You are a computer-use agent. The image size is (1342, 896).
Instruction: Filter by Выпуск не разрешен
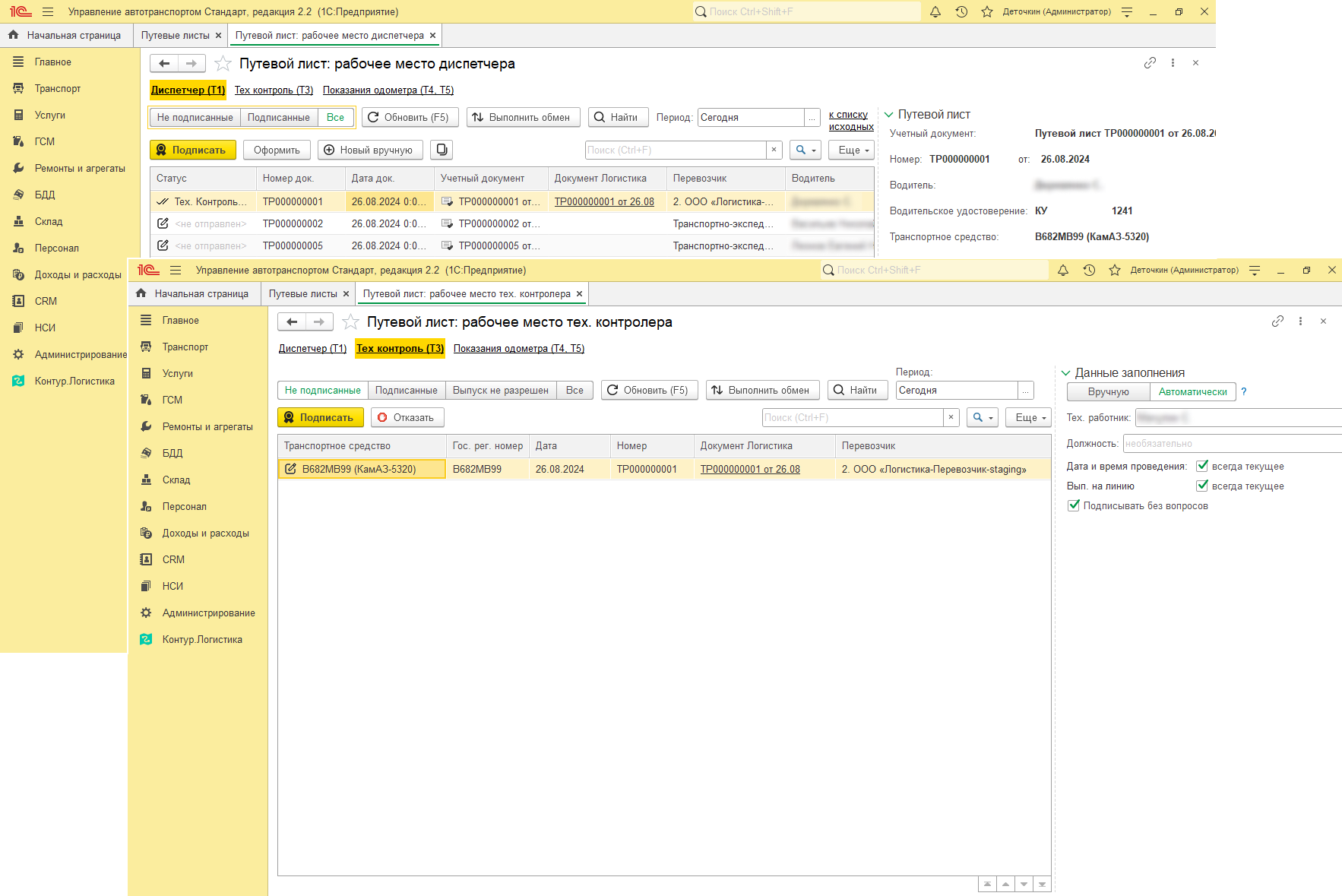click(500, 391)
